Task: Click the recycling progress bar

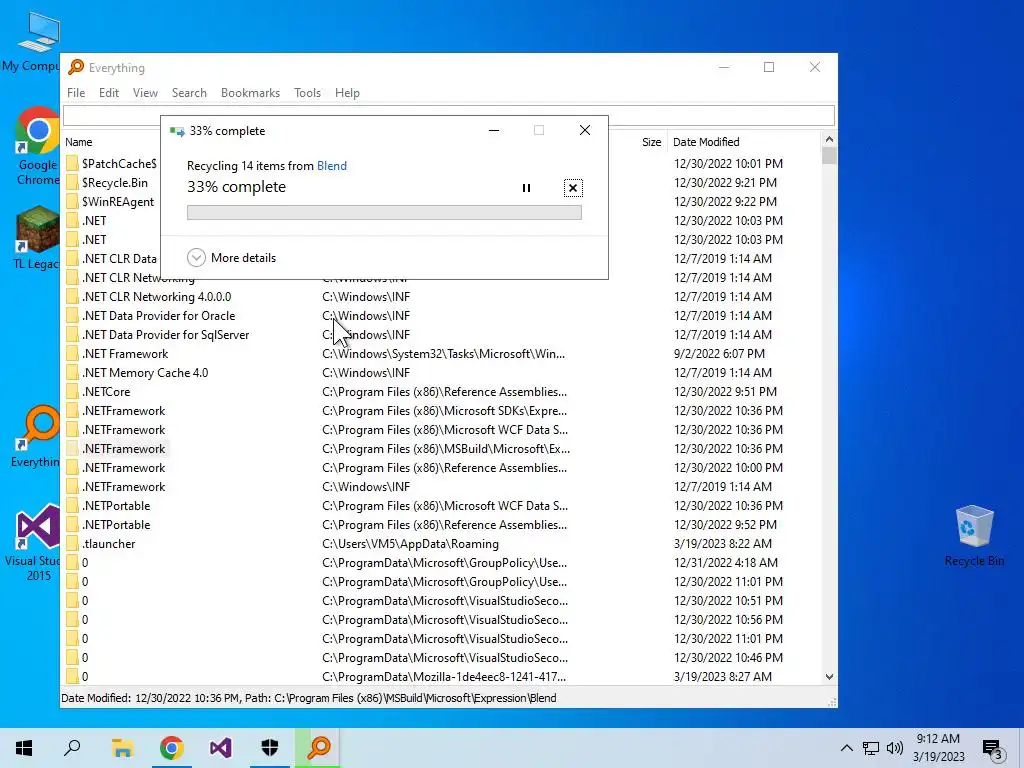Action: (384, 212)
